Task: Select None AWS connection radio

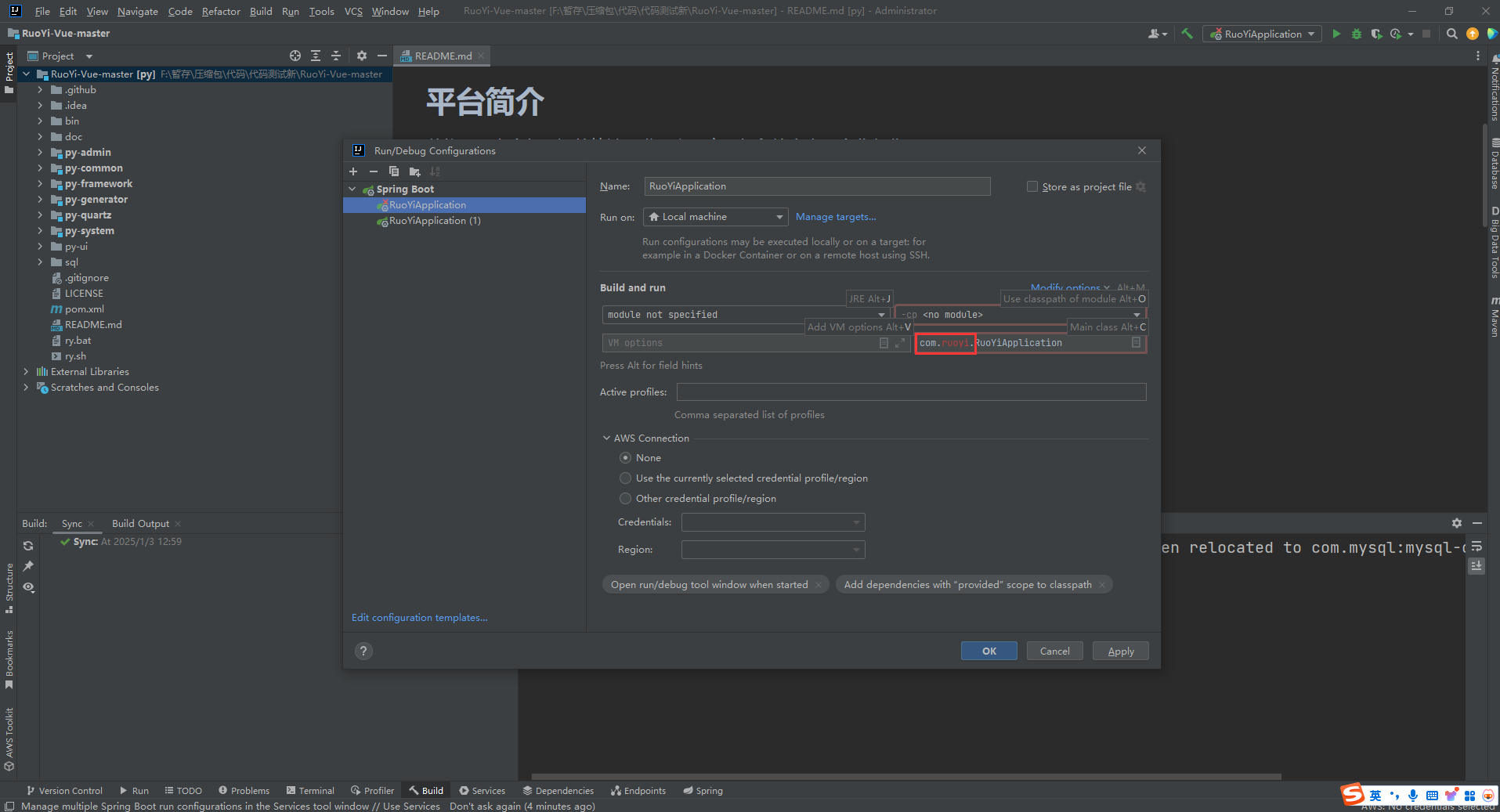Action: (625, 458)
